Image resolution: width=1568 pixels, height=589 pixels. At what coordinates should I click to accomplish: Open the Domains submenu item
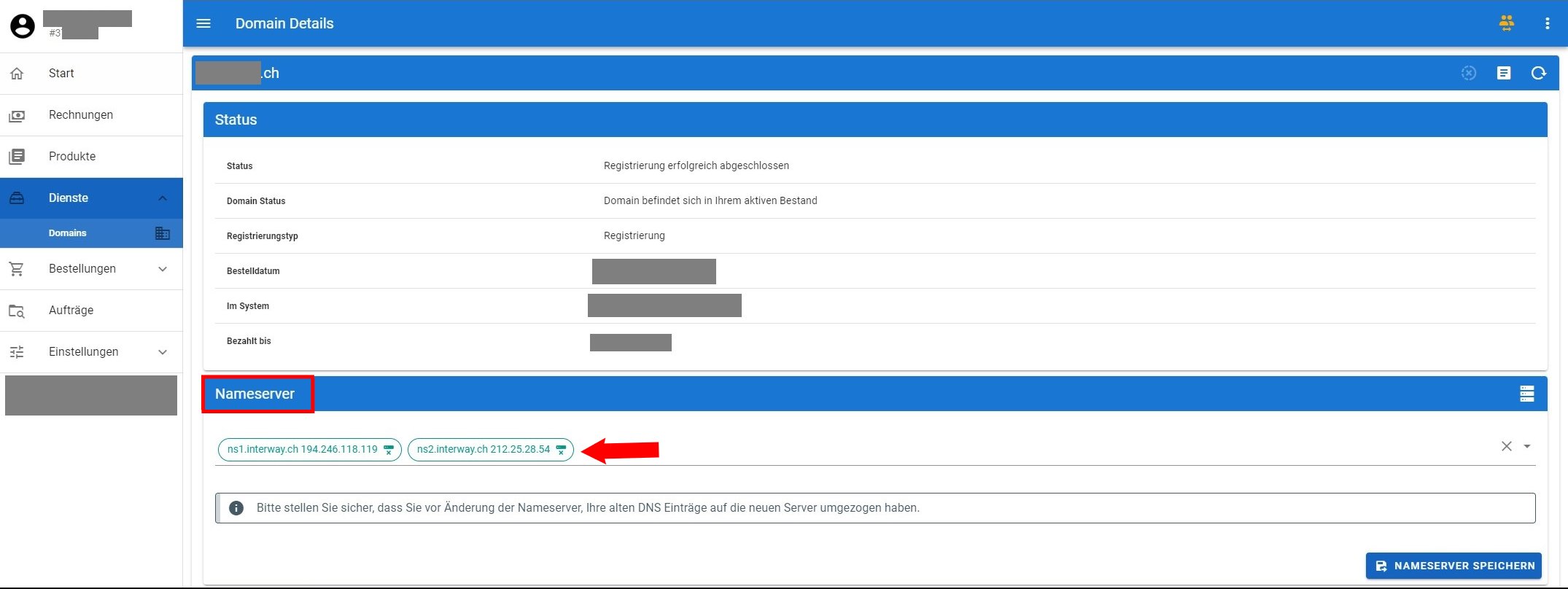[x=91, y=233]
